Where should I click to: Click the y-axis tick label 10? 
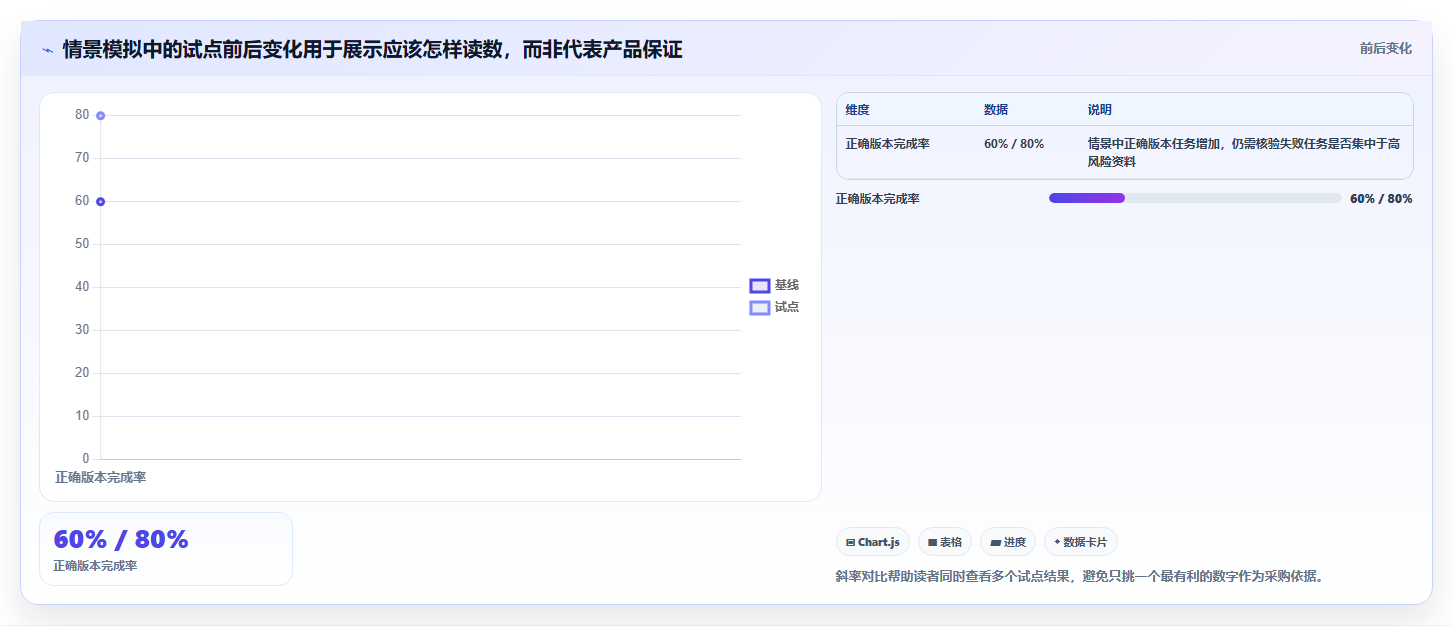[x=82, y=416]
